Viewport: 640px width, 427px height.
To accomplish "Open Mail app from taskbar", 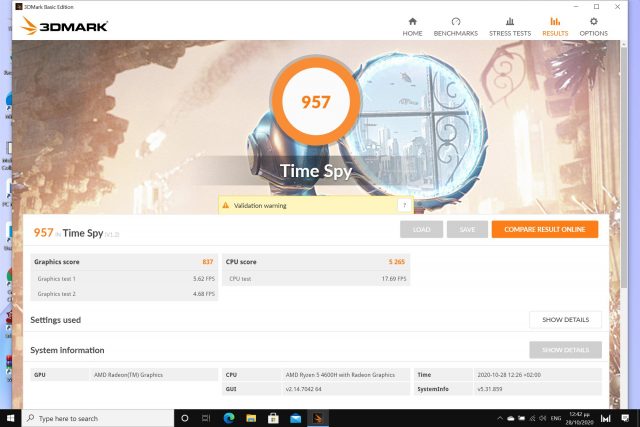I will pos(295,418).
